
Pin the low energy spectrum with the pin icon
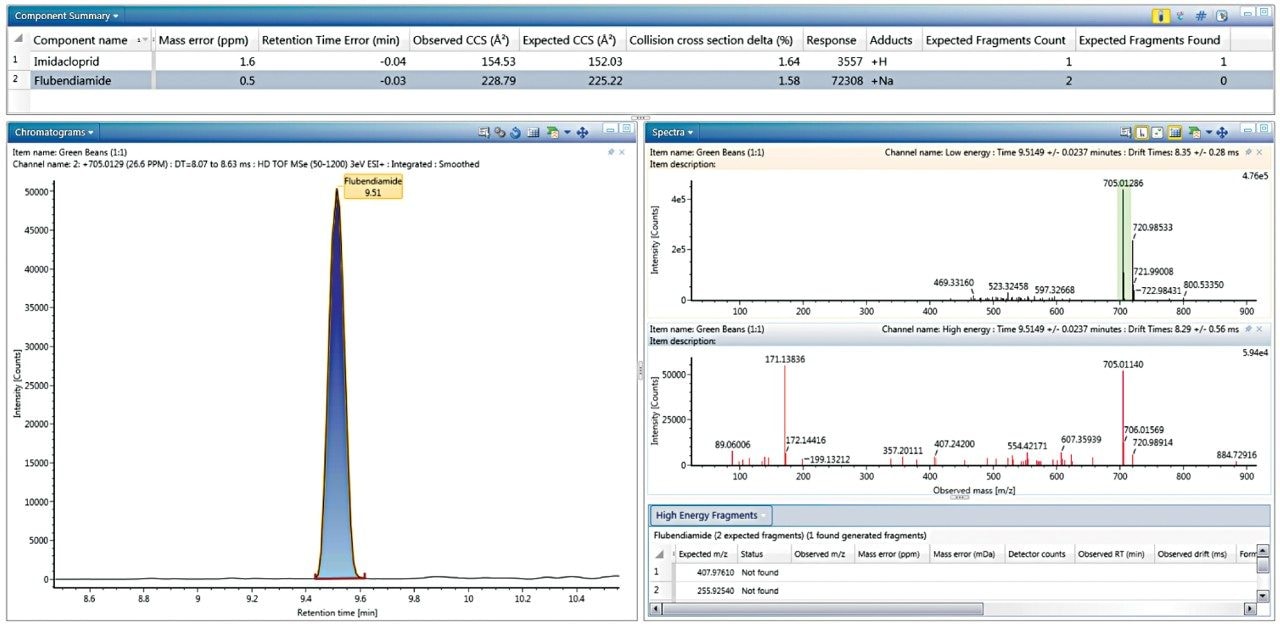pos(1248,152)
